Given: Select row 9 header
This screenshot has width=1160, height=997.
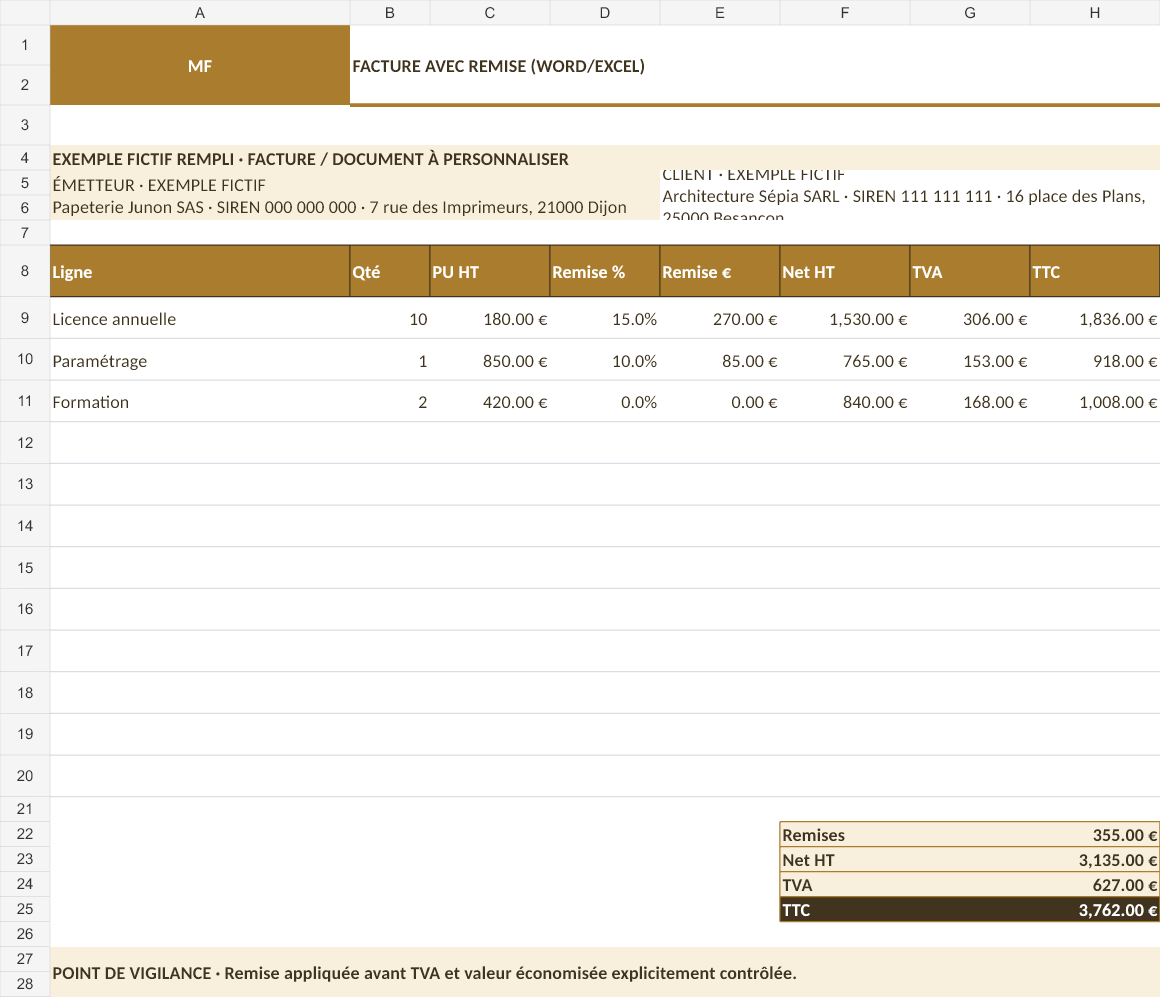Looking at the screenshot, I should (25, 318).
